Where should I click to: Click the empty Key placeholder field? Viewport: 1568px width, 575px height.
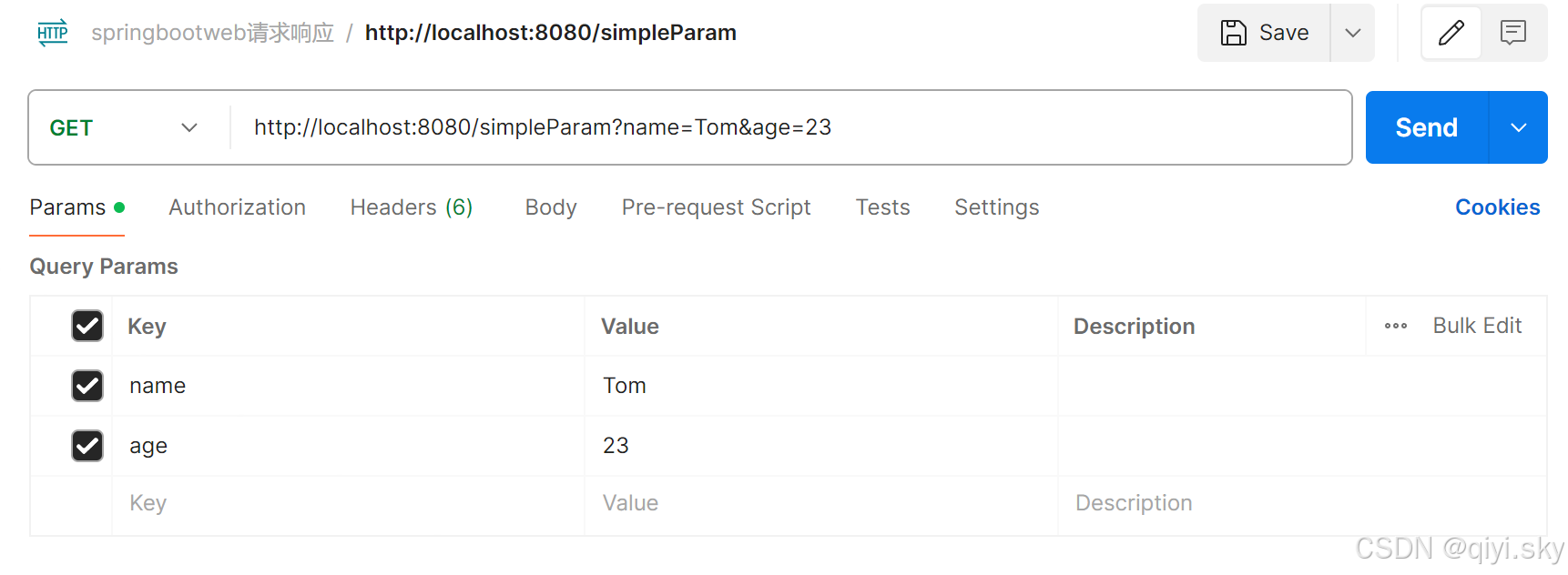tap(346, 503)
